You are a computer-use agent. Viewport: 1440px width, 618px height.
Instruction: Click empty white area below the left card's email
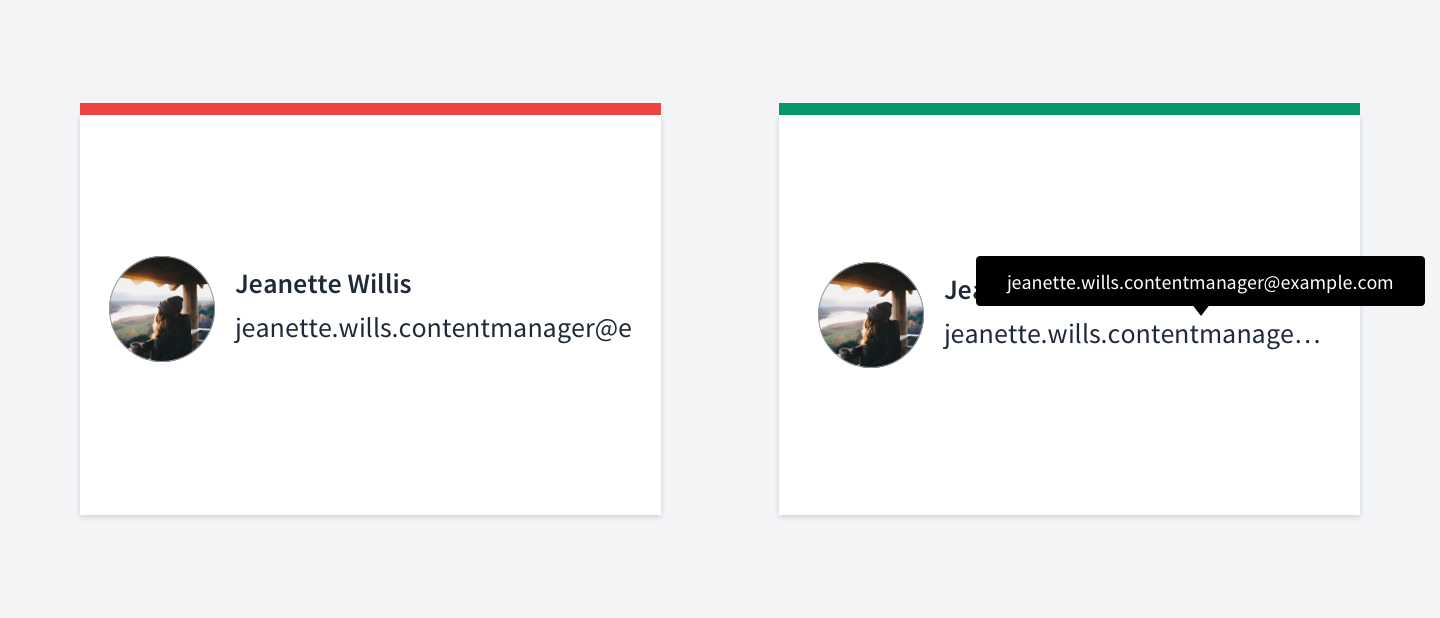[370, 430]
